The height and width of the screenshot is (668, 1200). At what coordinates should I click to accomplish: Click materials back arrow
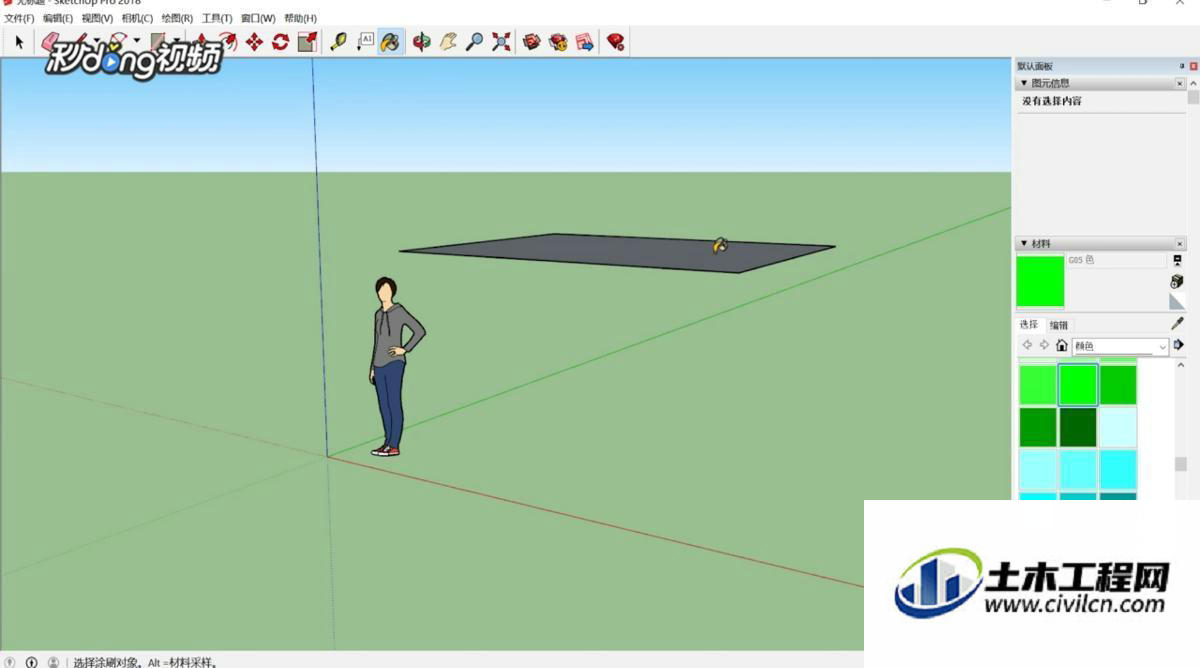coord(1027,345)
